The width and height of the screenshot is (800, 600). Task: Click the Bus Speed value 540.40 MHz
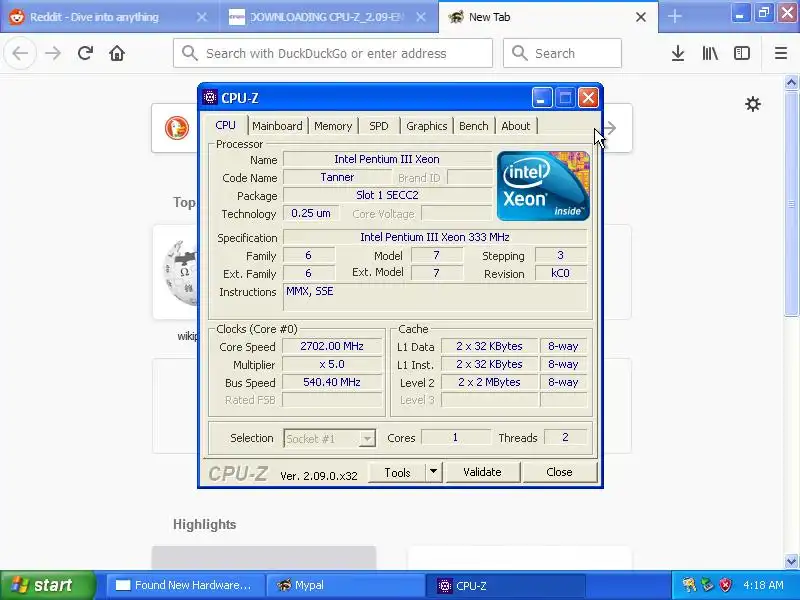[x=332, y=382]
